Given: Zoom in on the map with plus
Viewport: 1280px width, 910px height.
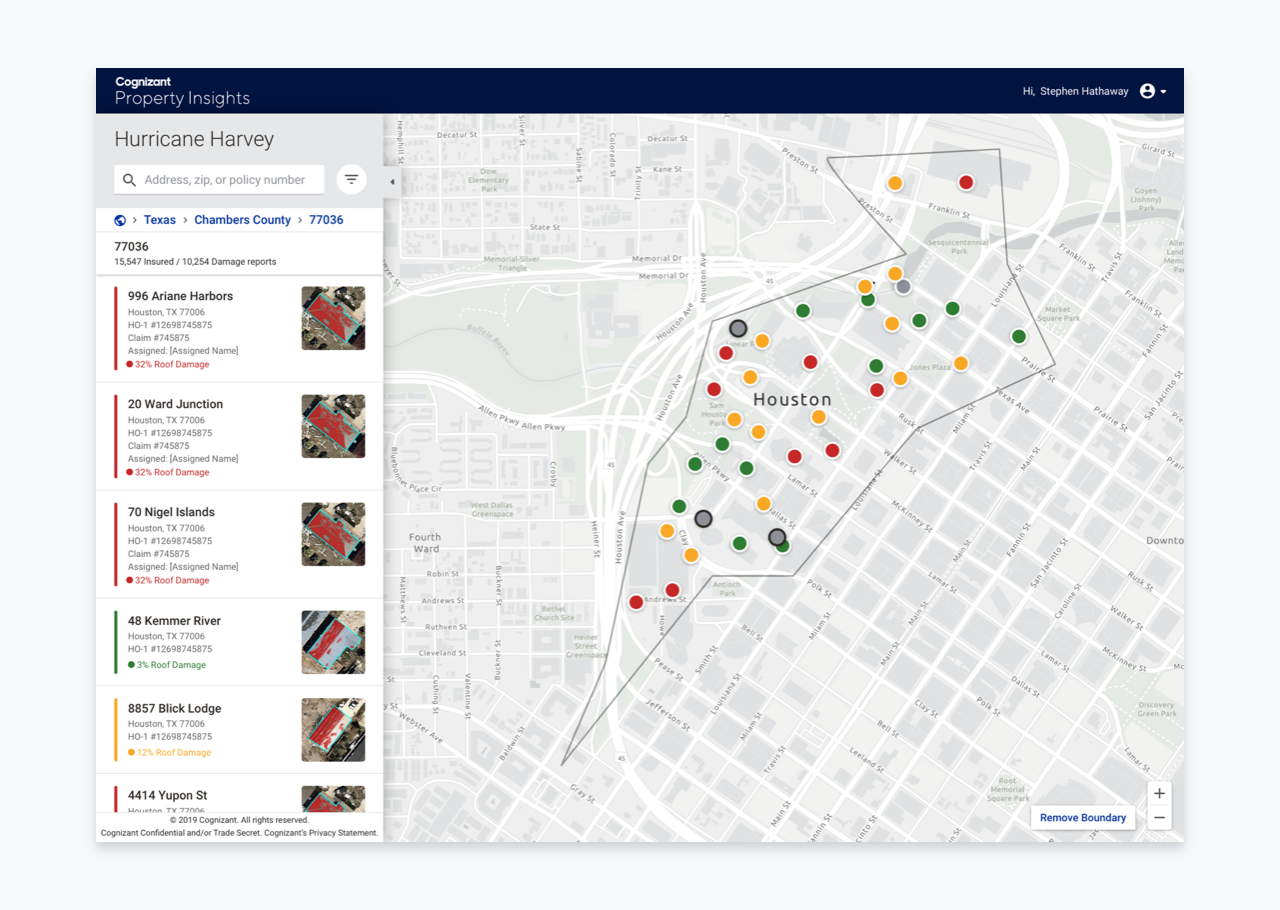Looking at the screenshot, I should point(1159,794).
